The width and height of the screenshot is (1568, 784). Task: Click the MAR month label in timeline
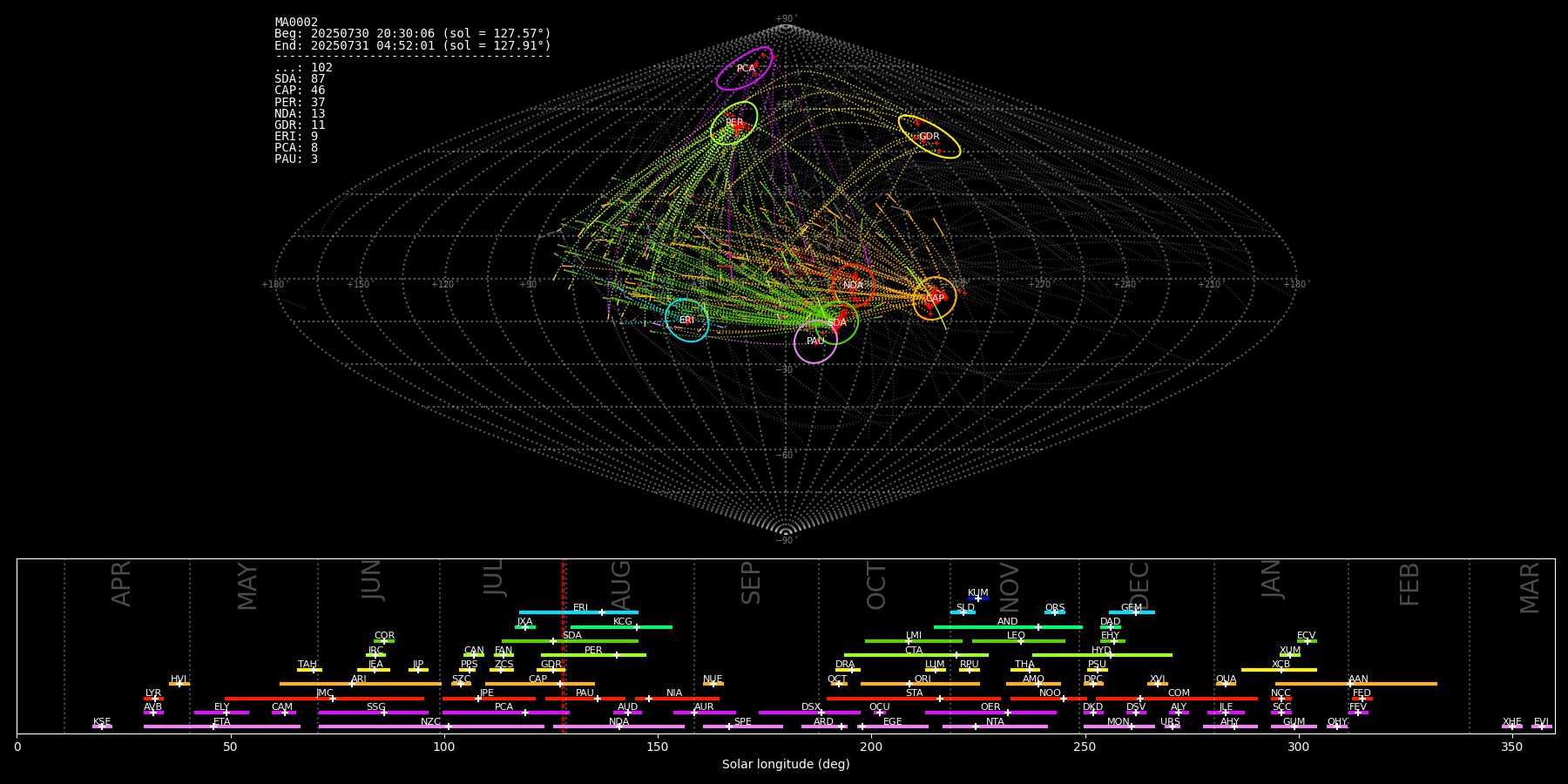1530,588
